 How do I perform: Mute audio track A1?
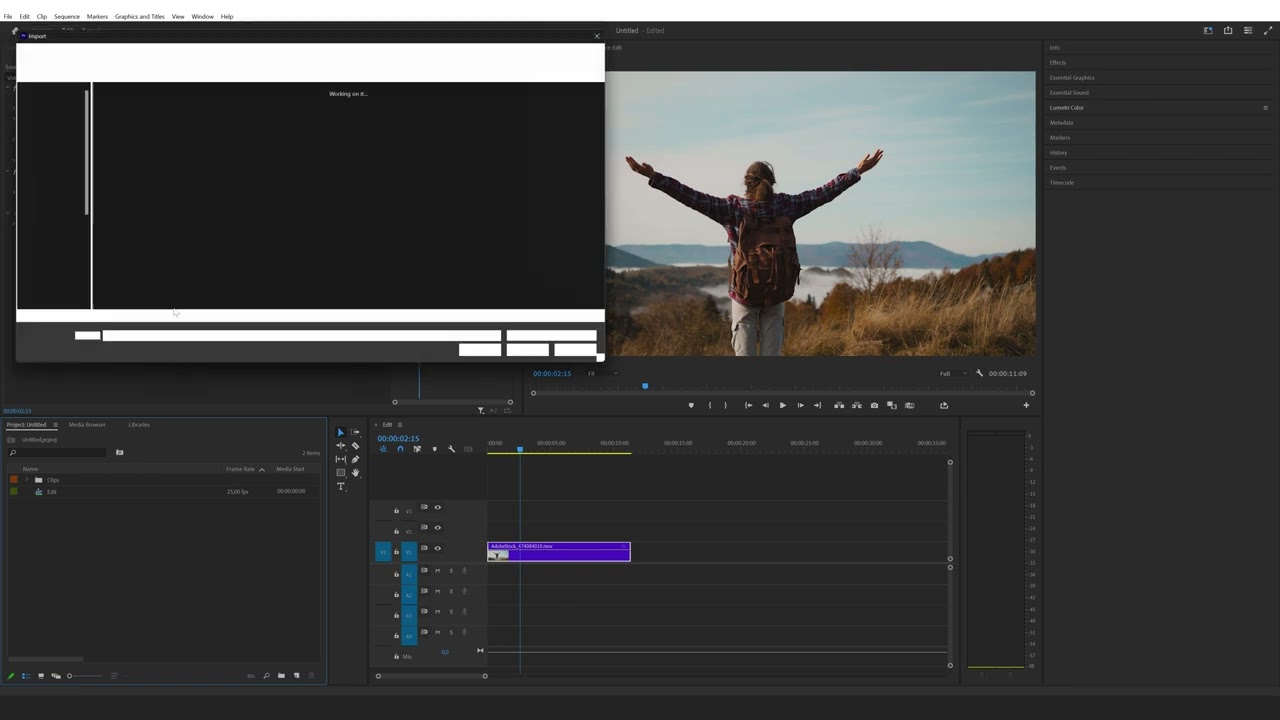(437, 570)
